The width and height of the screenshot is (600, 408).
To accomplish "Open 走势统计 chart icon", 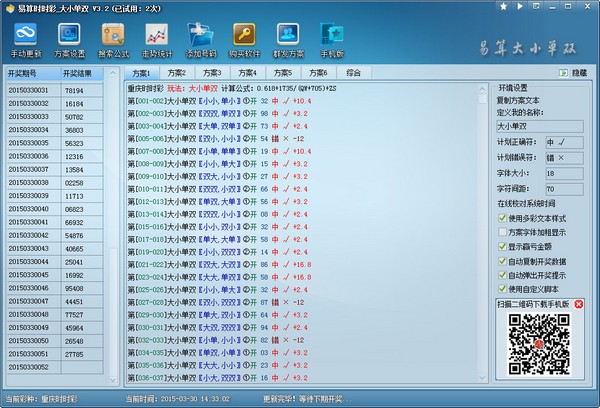I will pos(157,34).
